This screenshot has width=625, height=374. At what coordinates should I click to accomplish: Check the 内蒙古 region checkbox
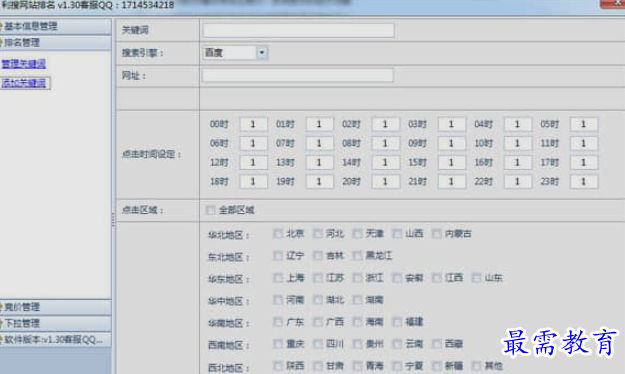tap(437, 234)
